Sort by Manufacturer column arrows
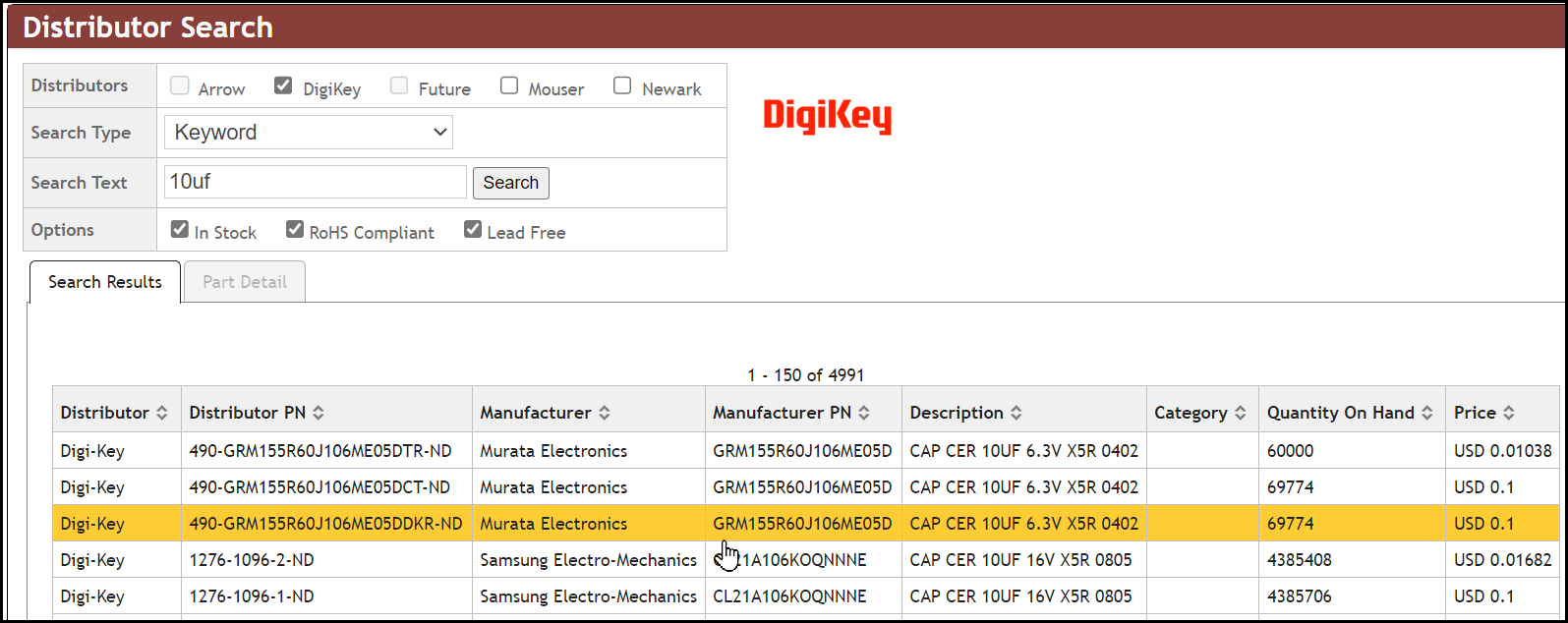The image size is (1568, 623). point(605,413)
